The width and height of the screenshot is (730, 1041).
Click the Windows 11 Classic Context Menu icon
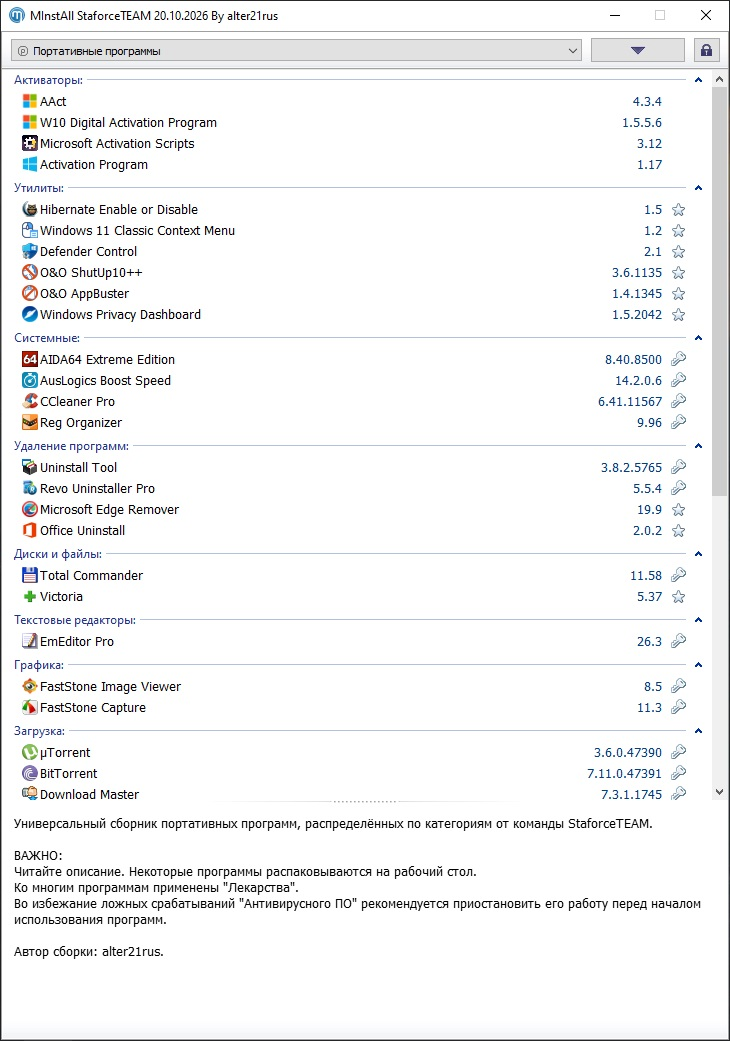pos(29,230)
